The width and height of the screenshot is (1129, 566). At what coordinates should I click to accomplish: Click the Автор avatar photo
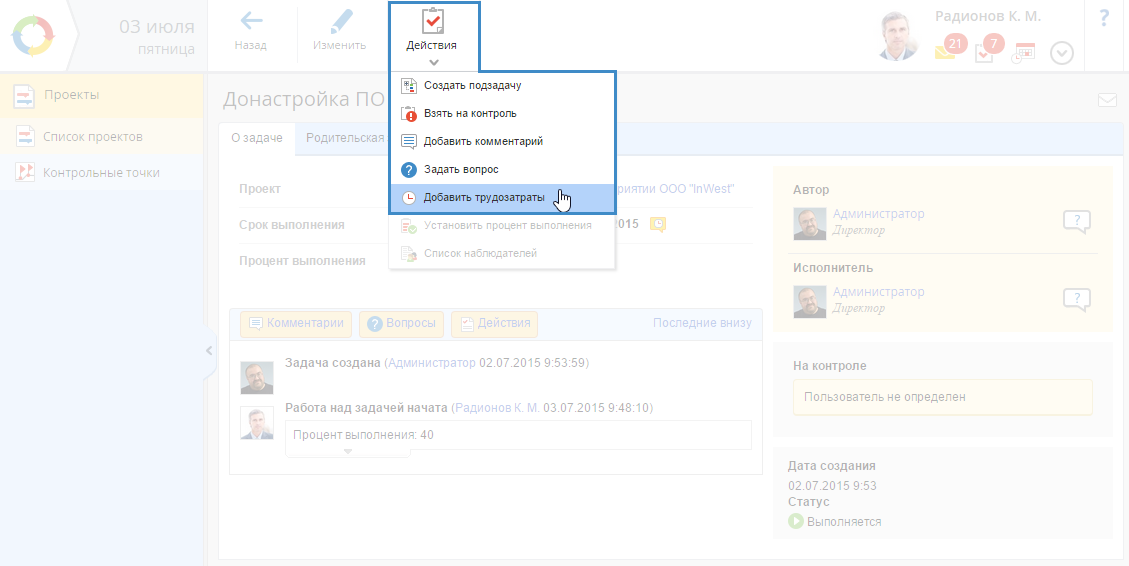(809, 224)
